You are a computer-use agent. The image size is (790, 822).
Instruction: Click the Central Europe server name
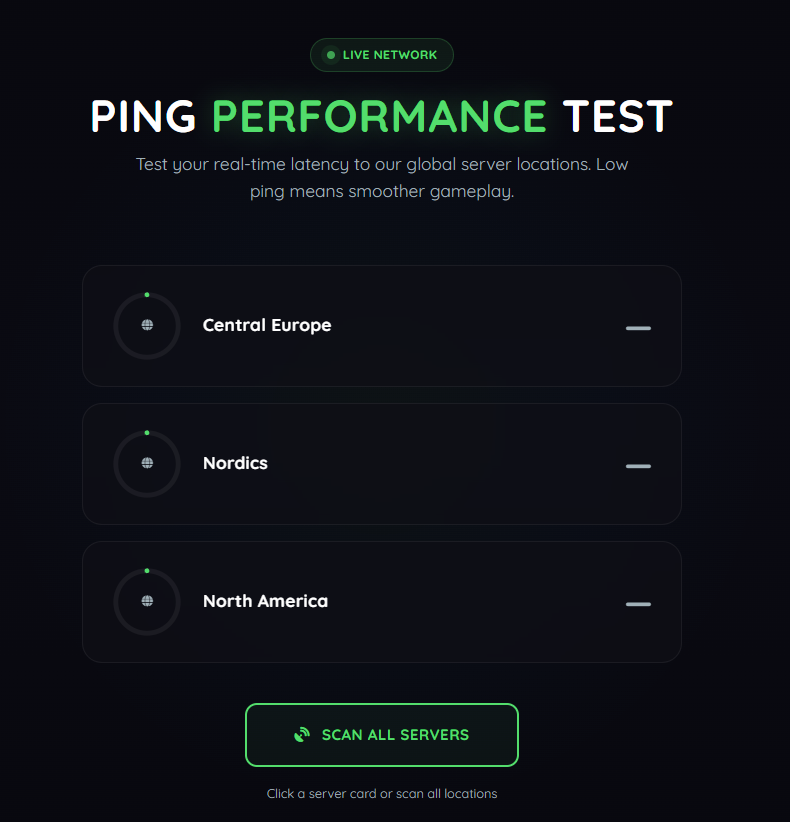(267, 325)
